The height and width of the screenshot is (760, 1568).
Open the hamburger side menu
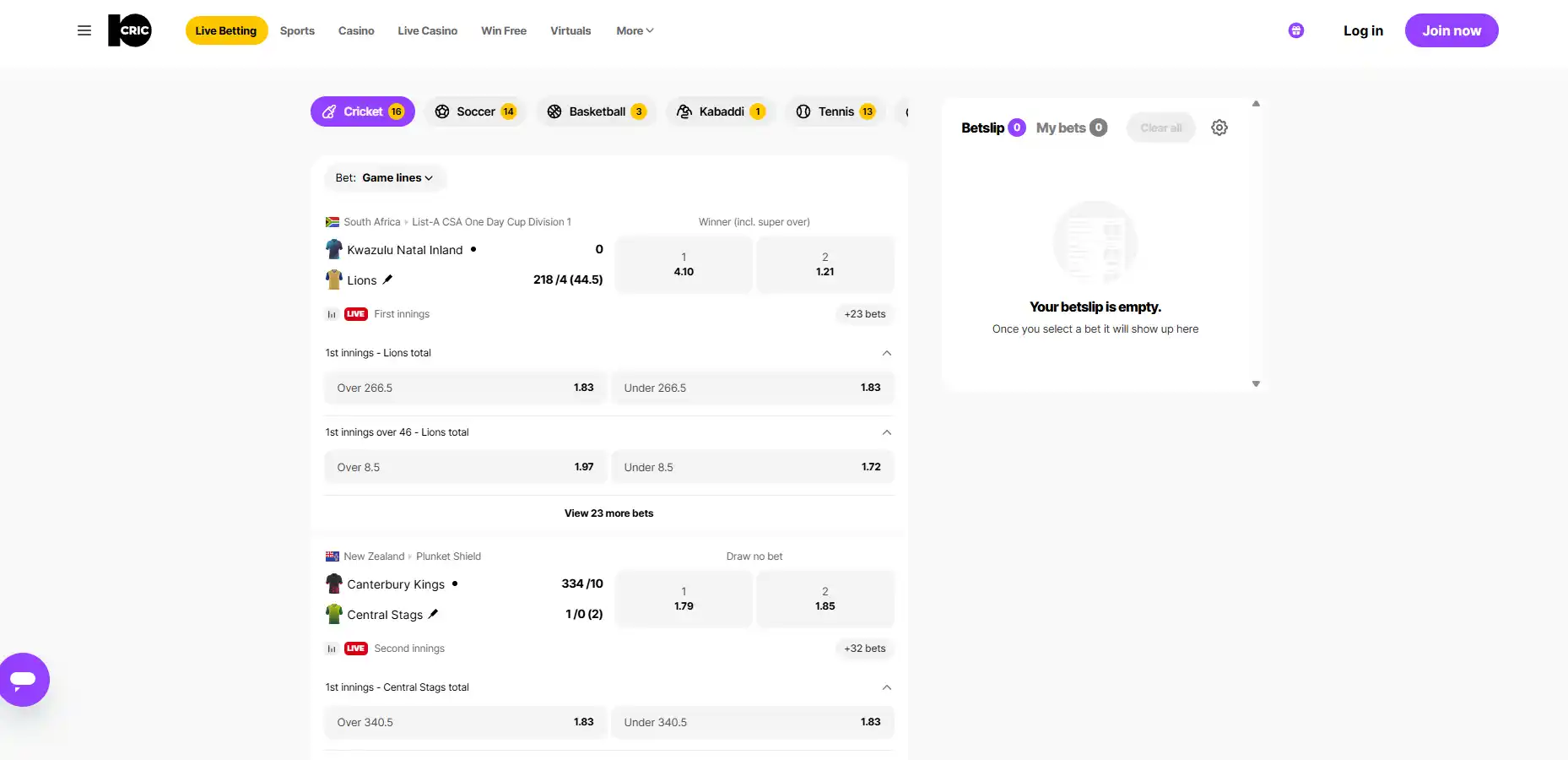pos(84,30)
